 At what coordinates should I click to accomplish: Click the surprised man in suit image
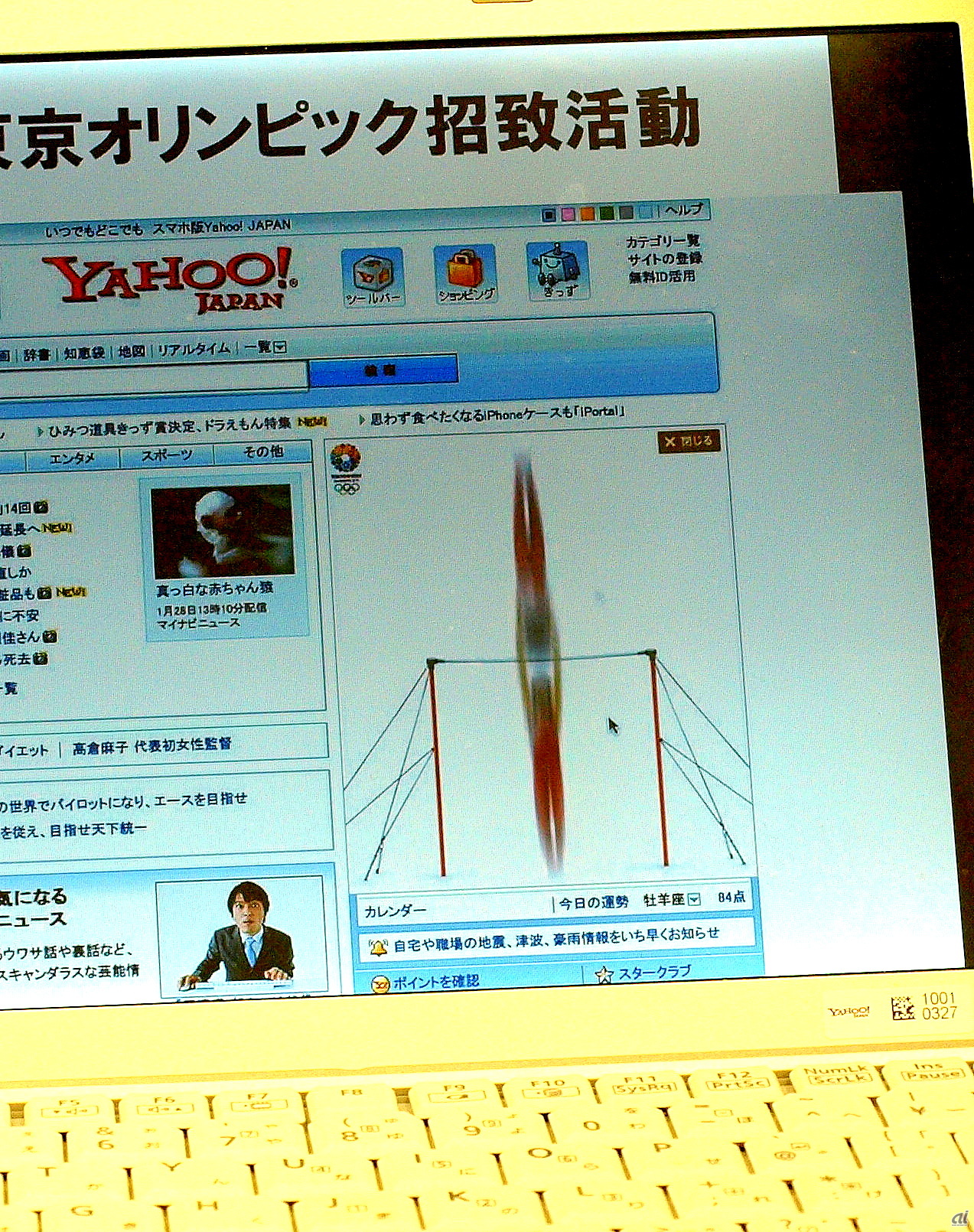(x=242, y=935)
